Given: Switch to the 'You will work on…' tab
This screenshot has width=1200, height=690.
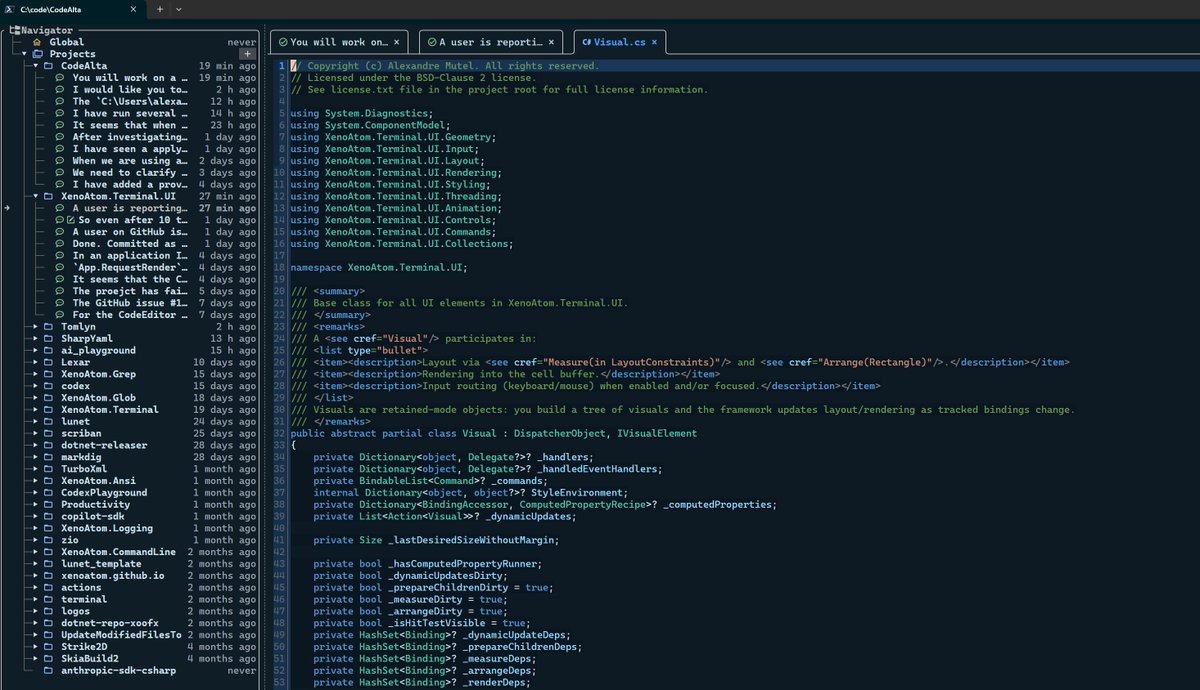Looking at the screenshot, I should [x=340, y=42].
